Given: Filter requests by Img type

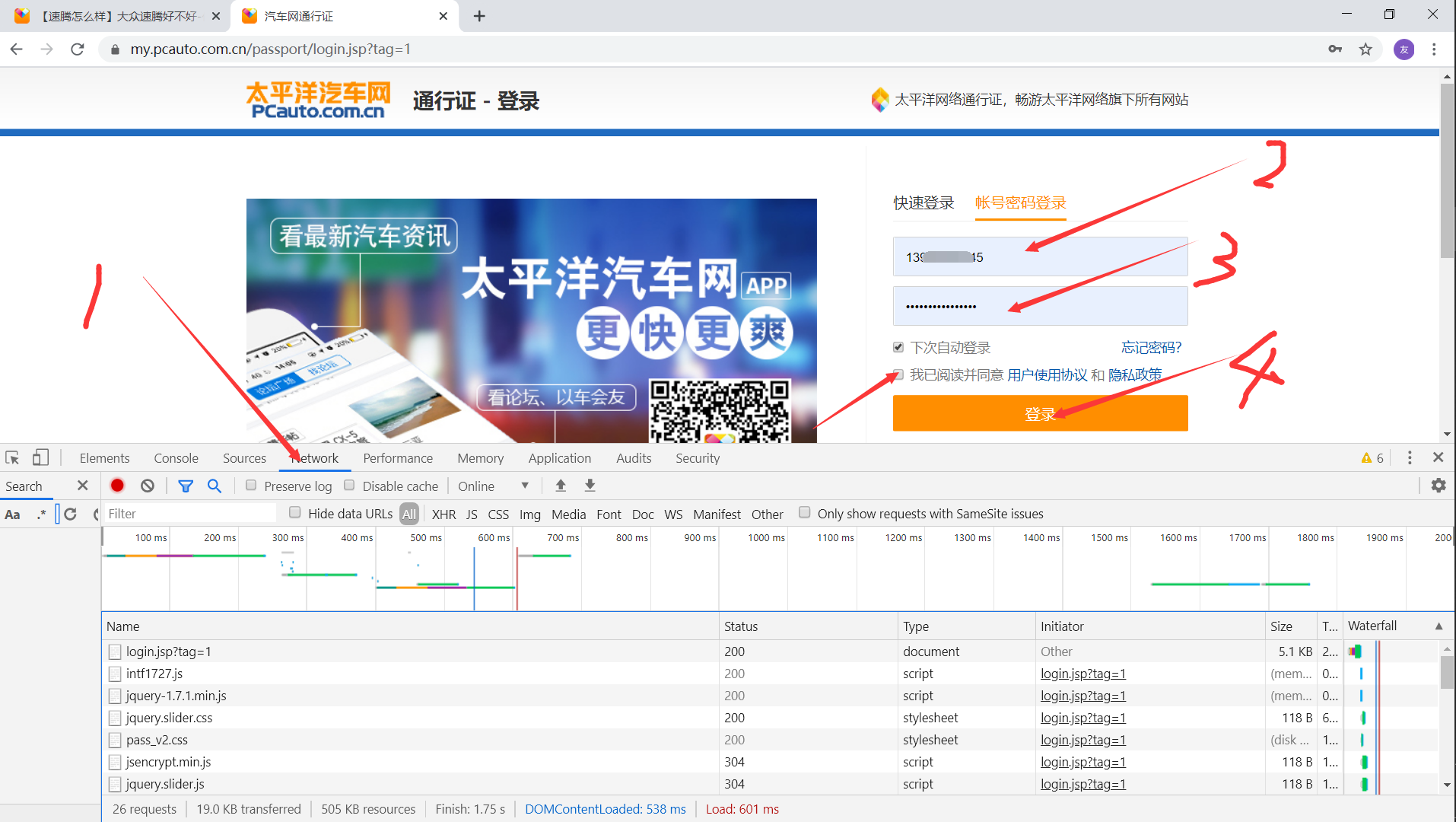Looking at the screenshot, I should 529,515.
